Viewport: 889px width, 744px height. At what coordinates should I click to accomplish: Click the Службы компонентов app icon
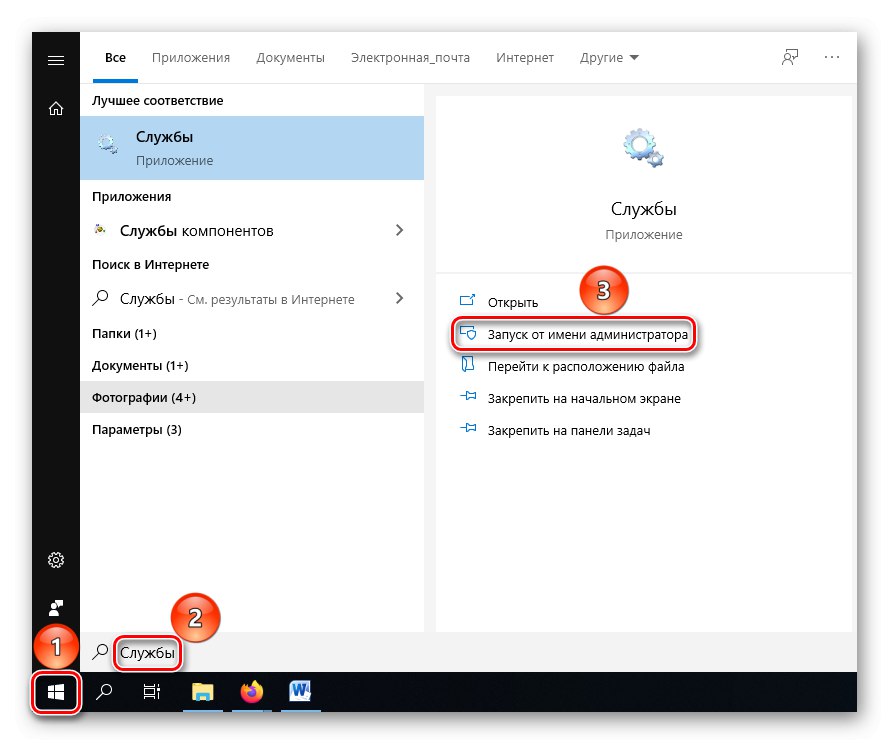100,230
